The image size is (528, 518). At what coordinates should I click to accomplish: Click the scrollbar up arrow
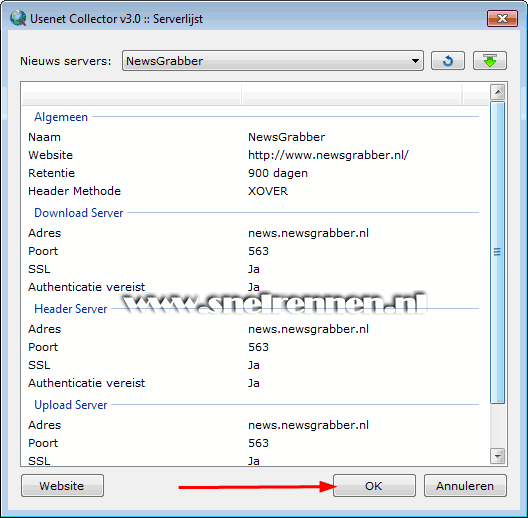[x=498, y=92]
